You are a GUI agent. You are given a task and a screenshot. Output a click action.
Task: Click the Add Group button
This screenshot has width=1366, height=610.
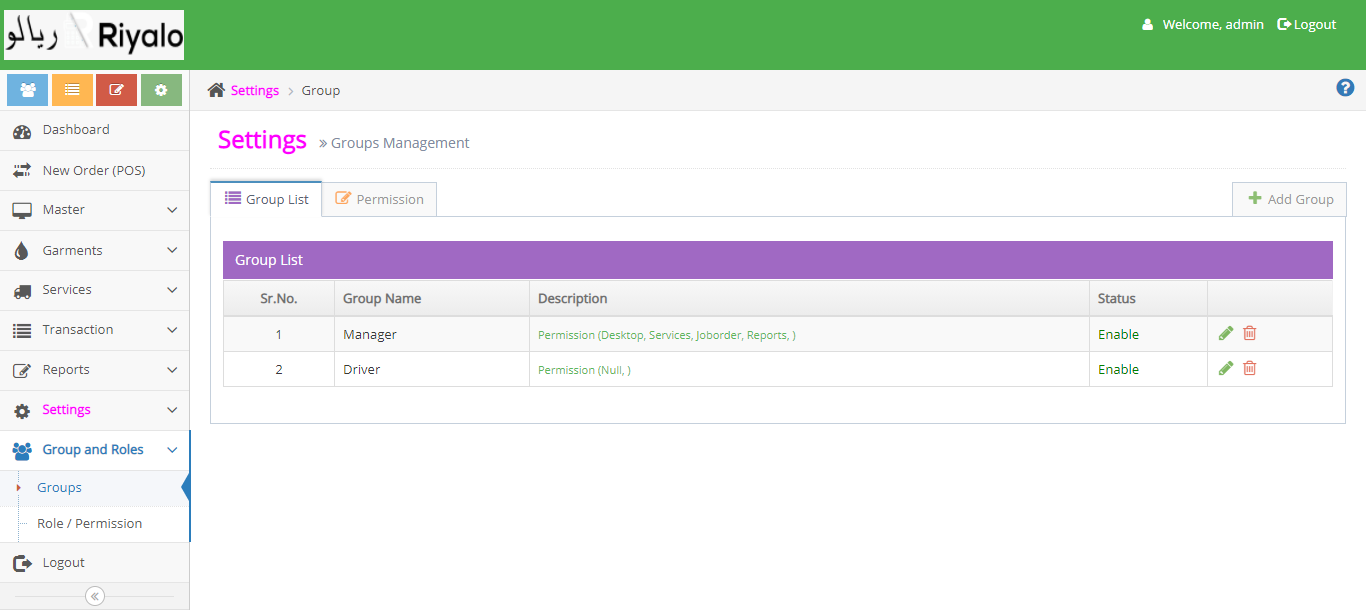point(1290,199)
